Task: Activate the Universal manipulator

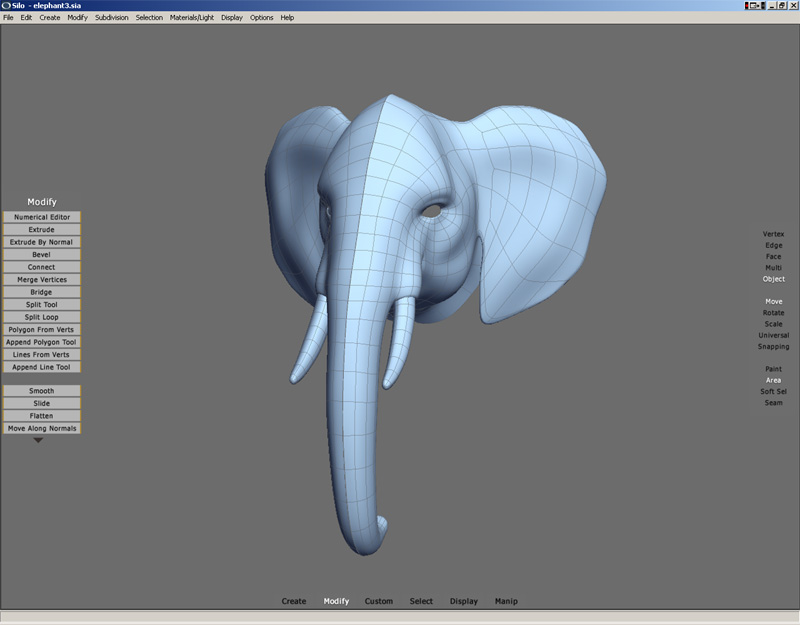Action: pyautogui.click(x=773, y=335)
